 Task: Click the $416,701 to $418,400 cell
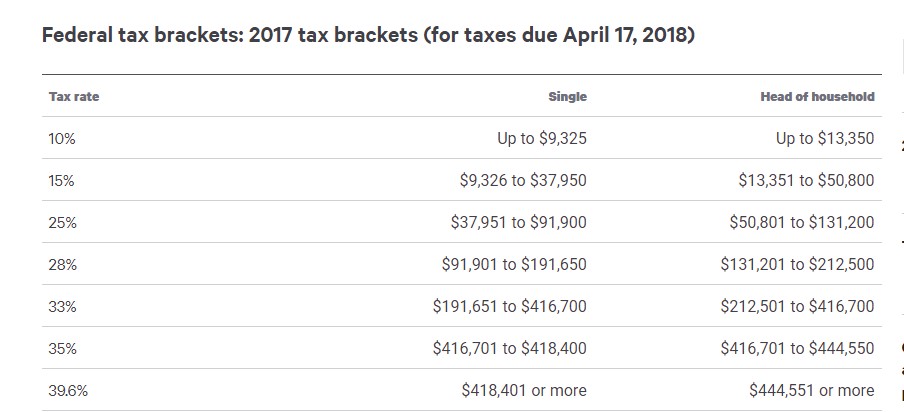click(x=510, y=349)
